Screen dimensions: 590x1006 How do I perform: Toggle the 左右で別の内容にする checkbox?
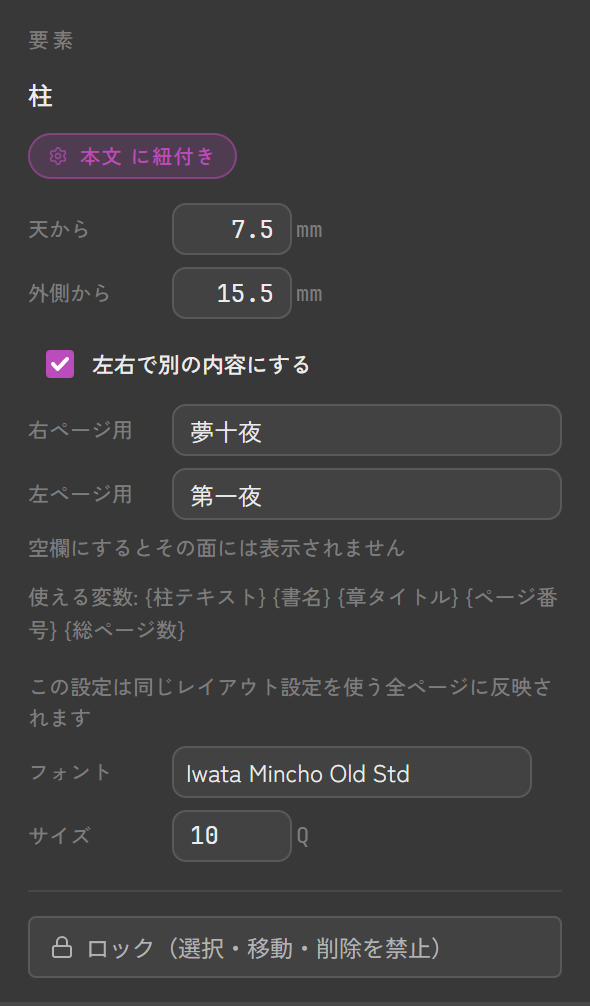click(x=60, y=364)
